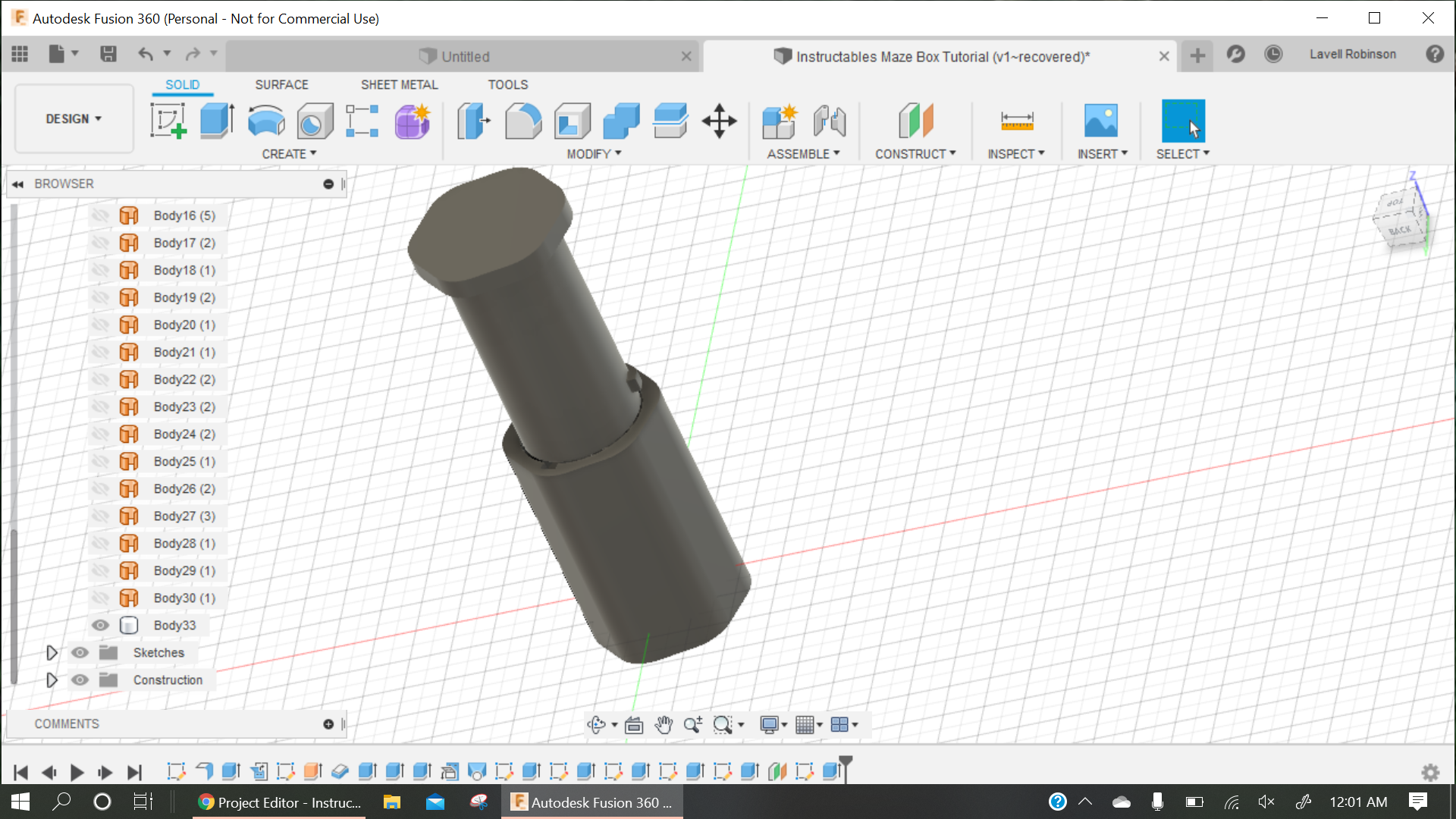The image size is (1456, 819).
Task: Show hidden Body18 (1)
Action: (x=100, y=270)
